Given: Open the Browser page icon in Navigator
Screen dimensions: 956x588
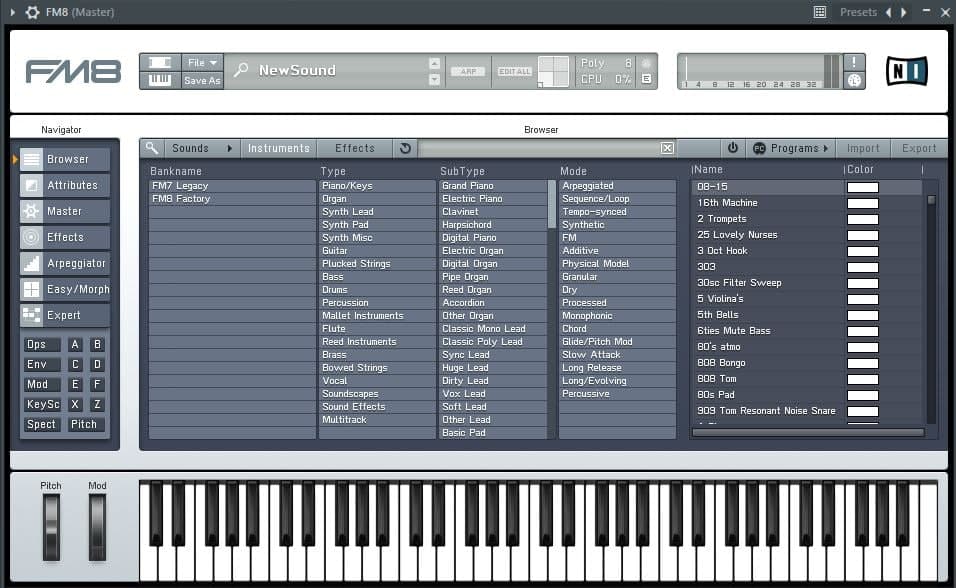Looking at the screenshot, I should coord(31,159).
